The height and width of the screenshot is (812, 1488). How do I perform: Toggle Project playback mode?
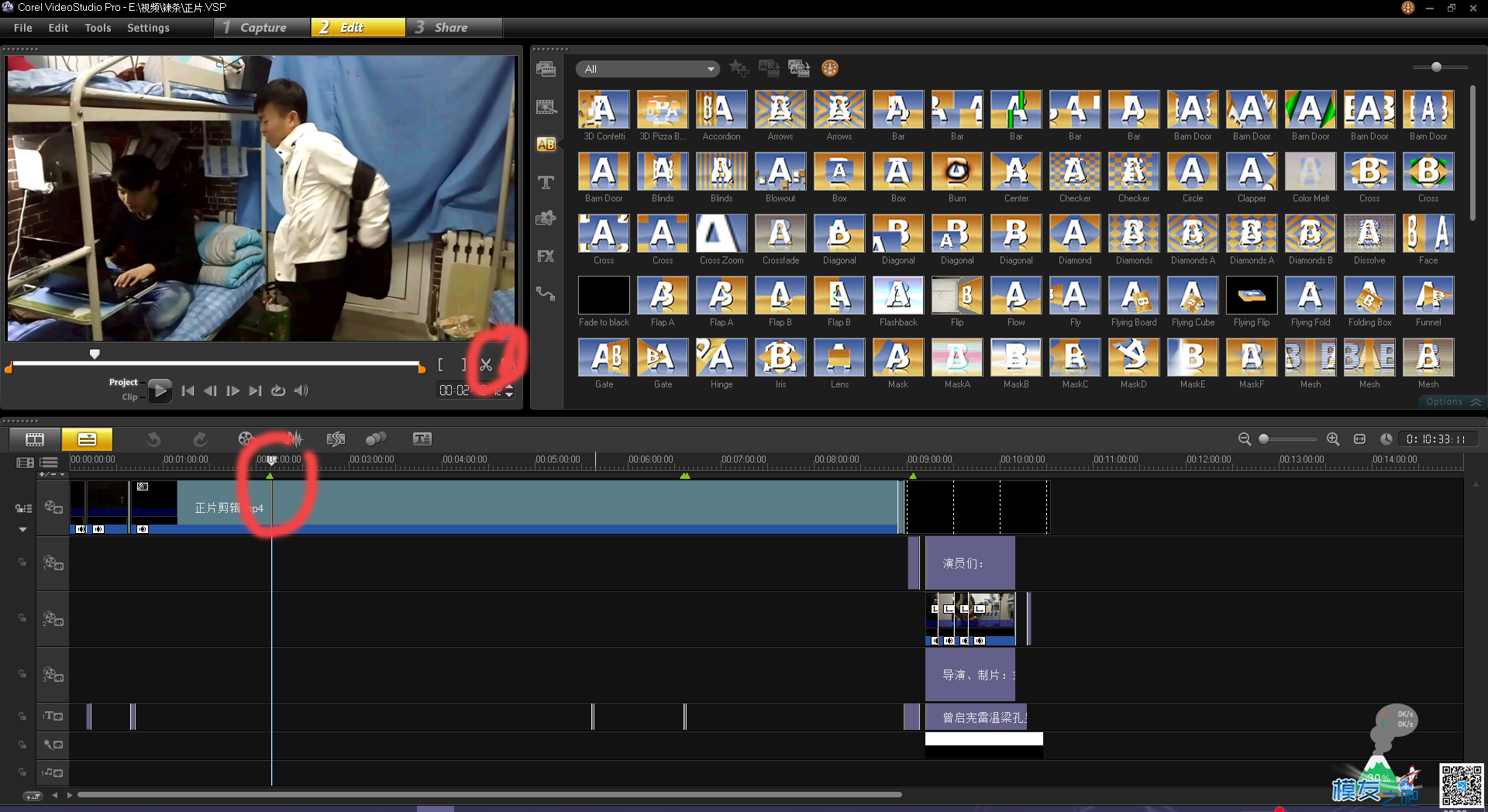tap(123, 382)
